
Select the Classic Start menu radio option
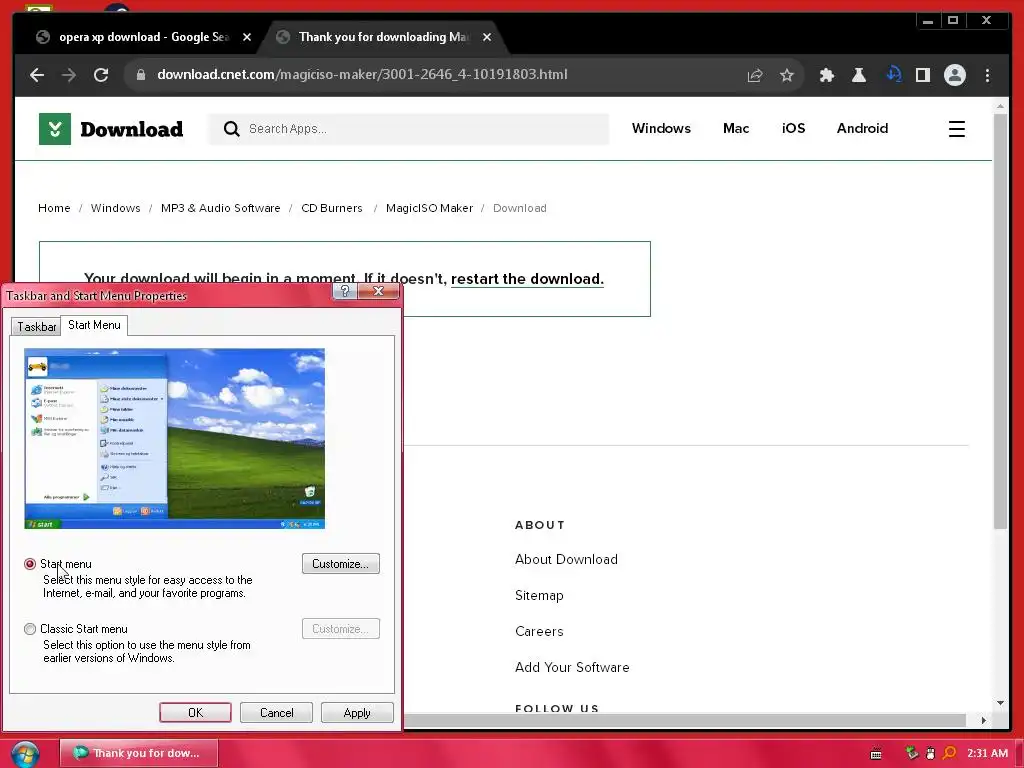pos(30,629)
